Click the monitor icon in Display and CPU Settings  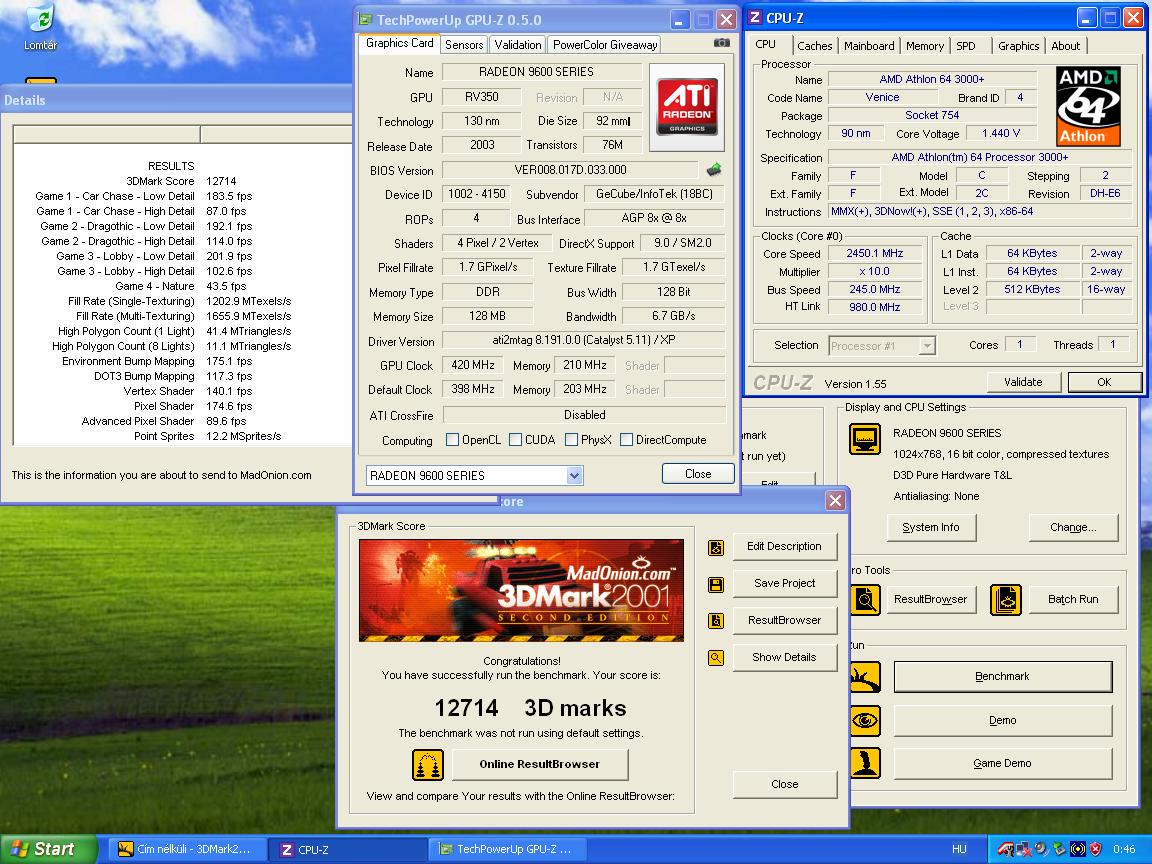tap(865, 439)
